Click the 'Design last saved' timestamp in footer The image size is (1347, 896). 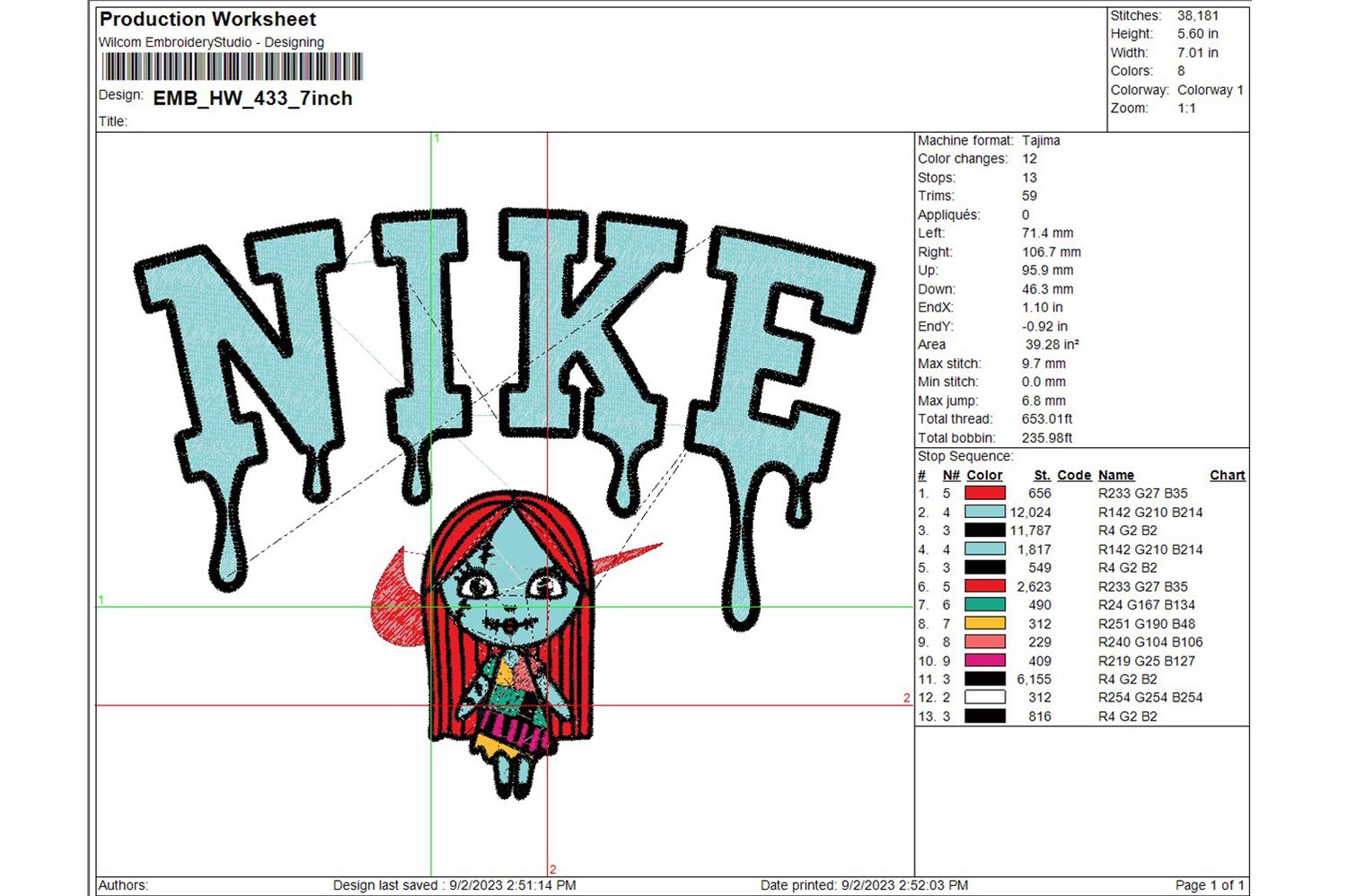tap(454, 885)
